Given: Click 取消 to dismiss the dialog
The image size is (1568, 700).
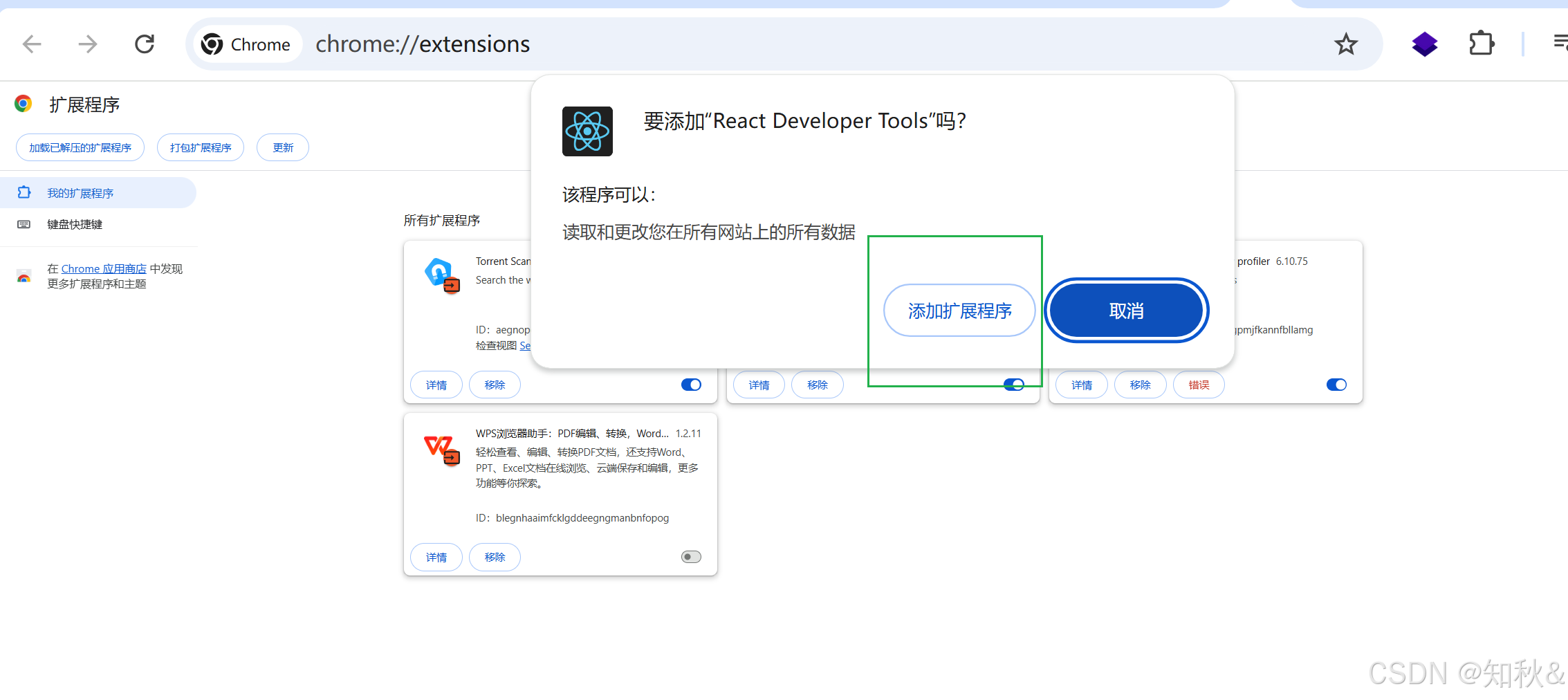Looking at the screenshot, I should (1126, 311).
